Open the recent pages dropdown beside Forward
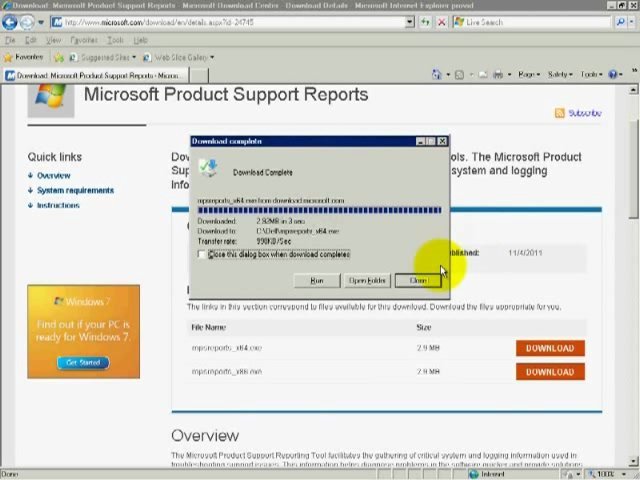 [41, 22]
